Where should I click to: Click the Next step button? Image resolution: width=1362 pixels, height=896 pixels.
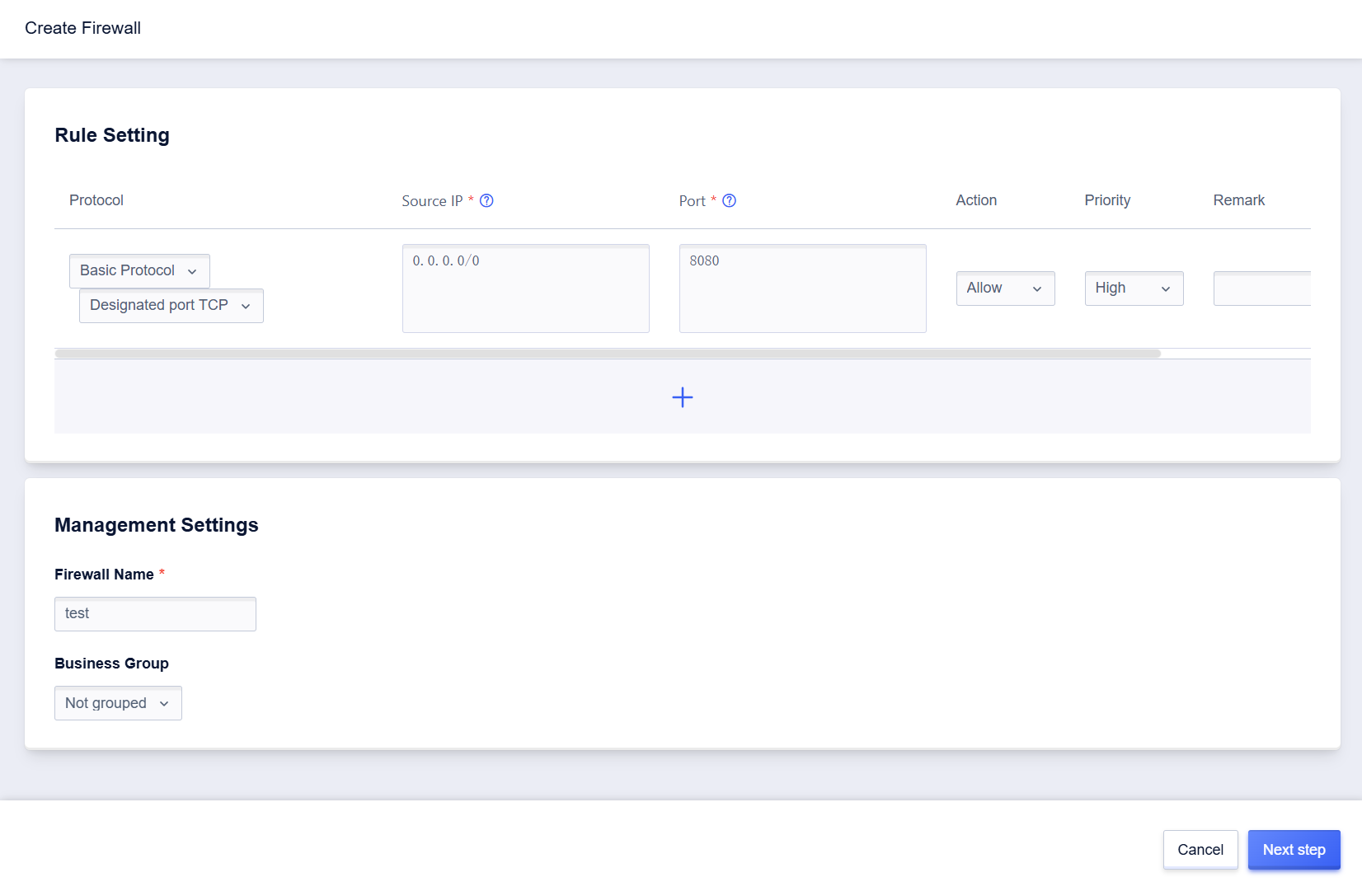click(x=1294, y=850)
